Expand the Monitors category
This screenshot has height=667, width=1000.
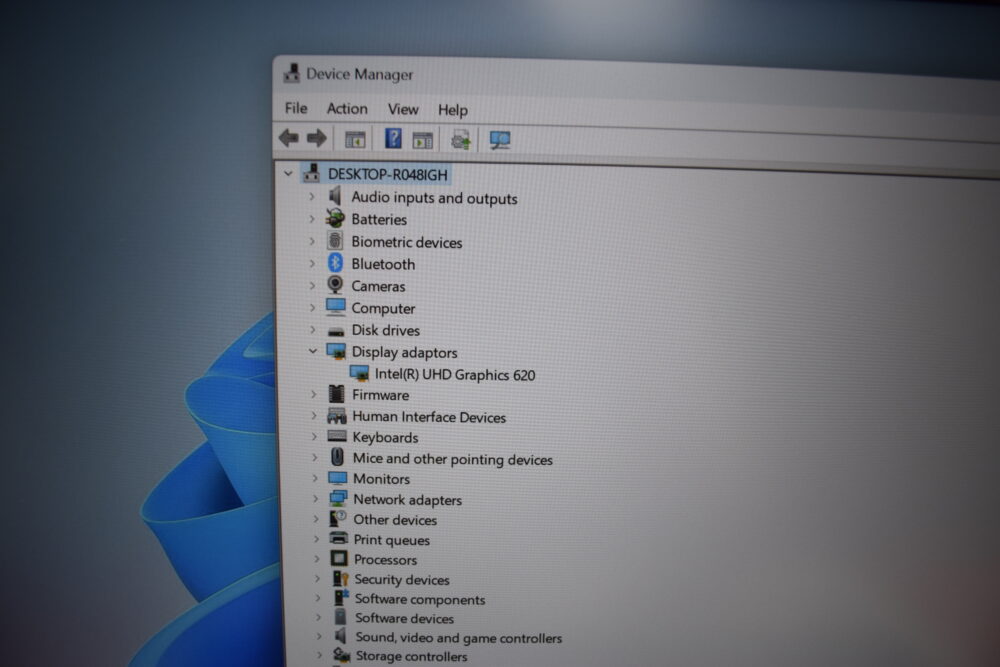pos(315,478)
